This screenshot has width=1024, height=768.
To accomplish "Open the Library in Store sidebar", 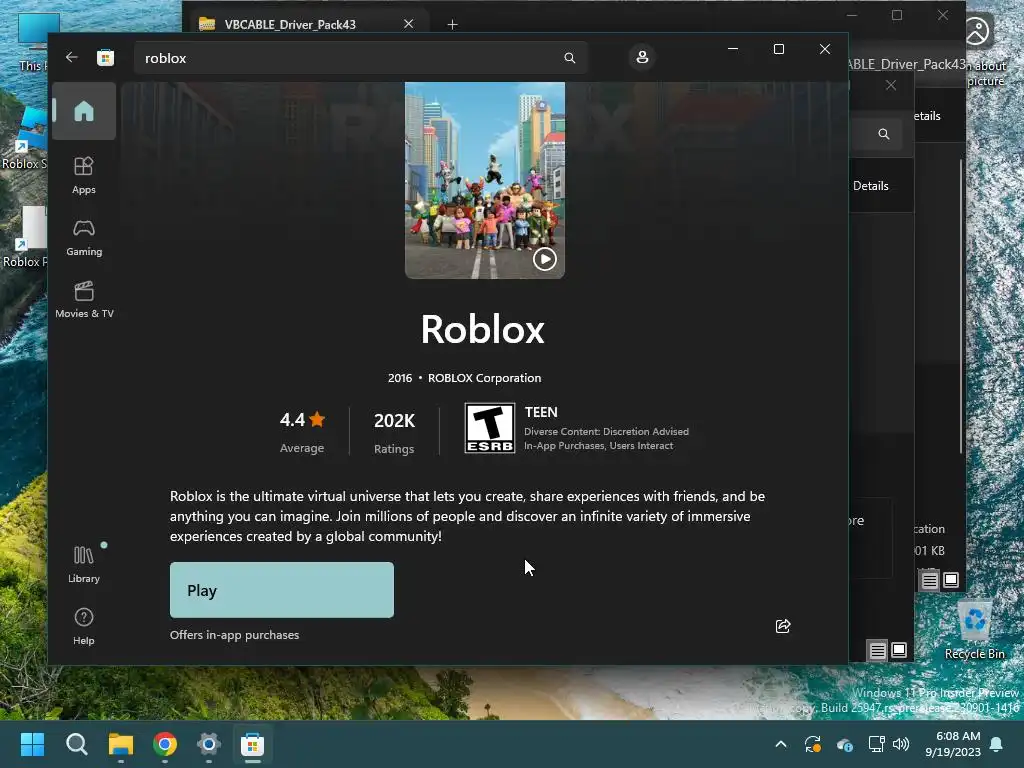I will pos(84,564).
